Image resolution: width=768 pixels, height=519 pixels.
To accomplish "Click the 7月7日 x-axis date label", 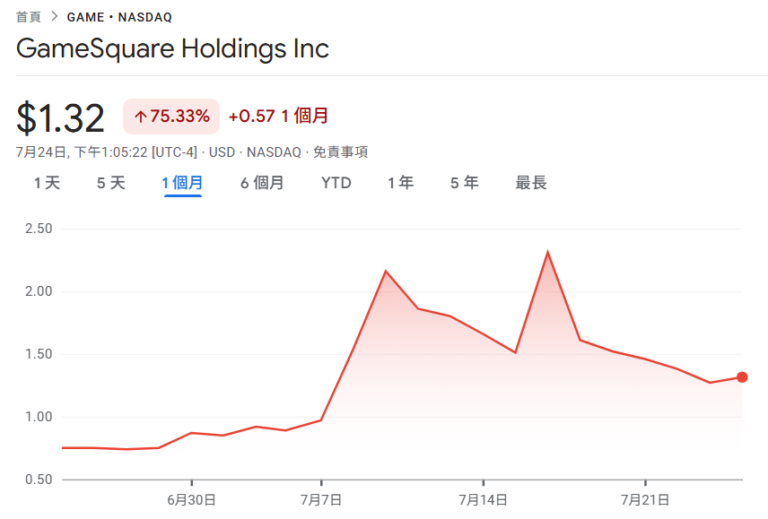I will pos(321,498).
